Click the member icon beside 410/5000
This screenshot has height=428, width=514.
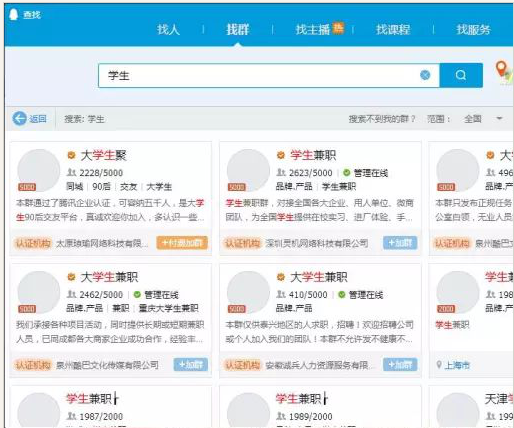pos(281,294)
